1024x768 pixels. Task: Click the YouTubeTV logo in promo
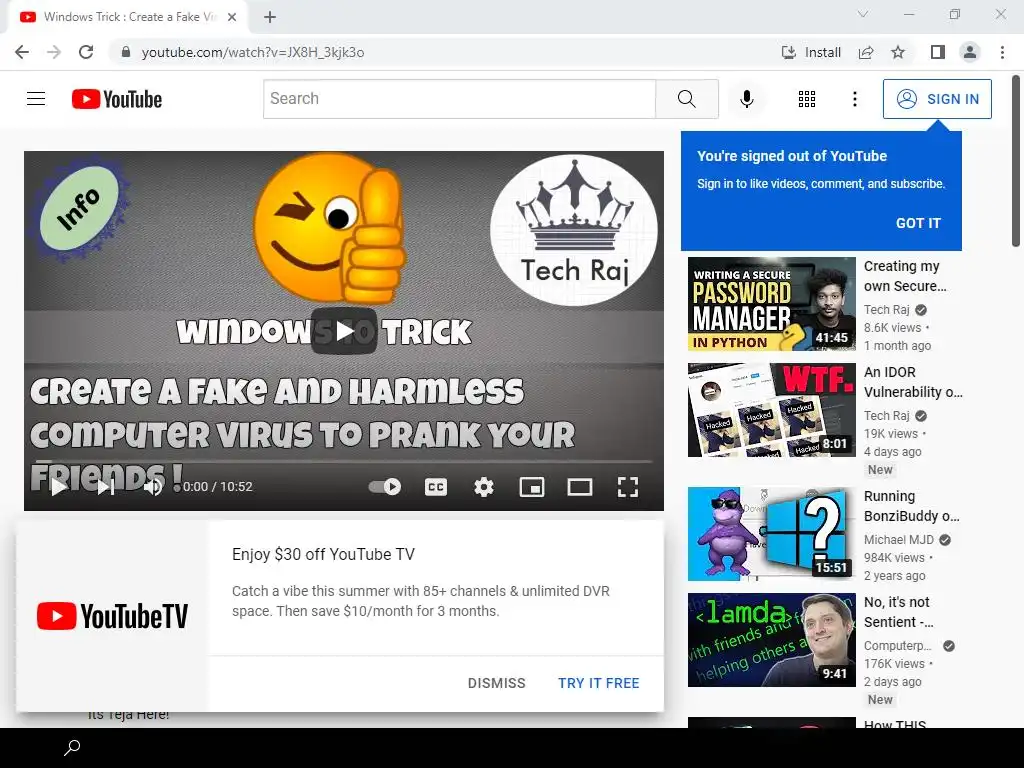coord(112,616)
